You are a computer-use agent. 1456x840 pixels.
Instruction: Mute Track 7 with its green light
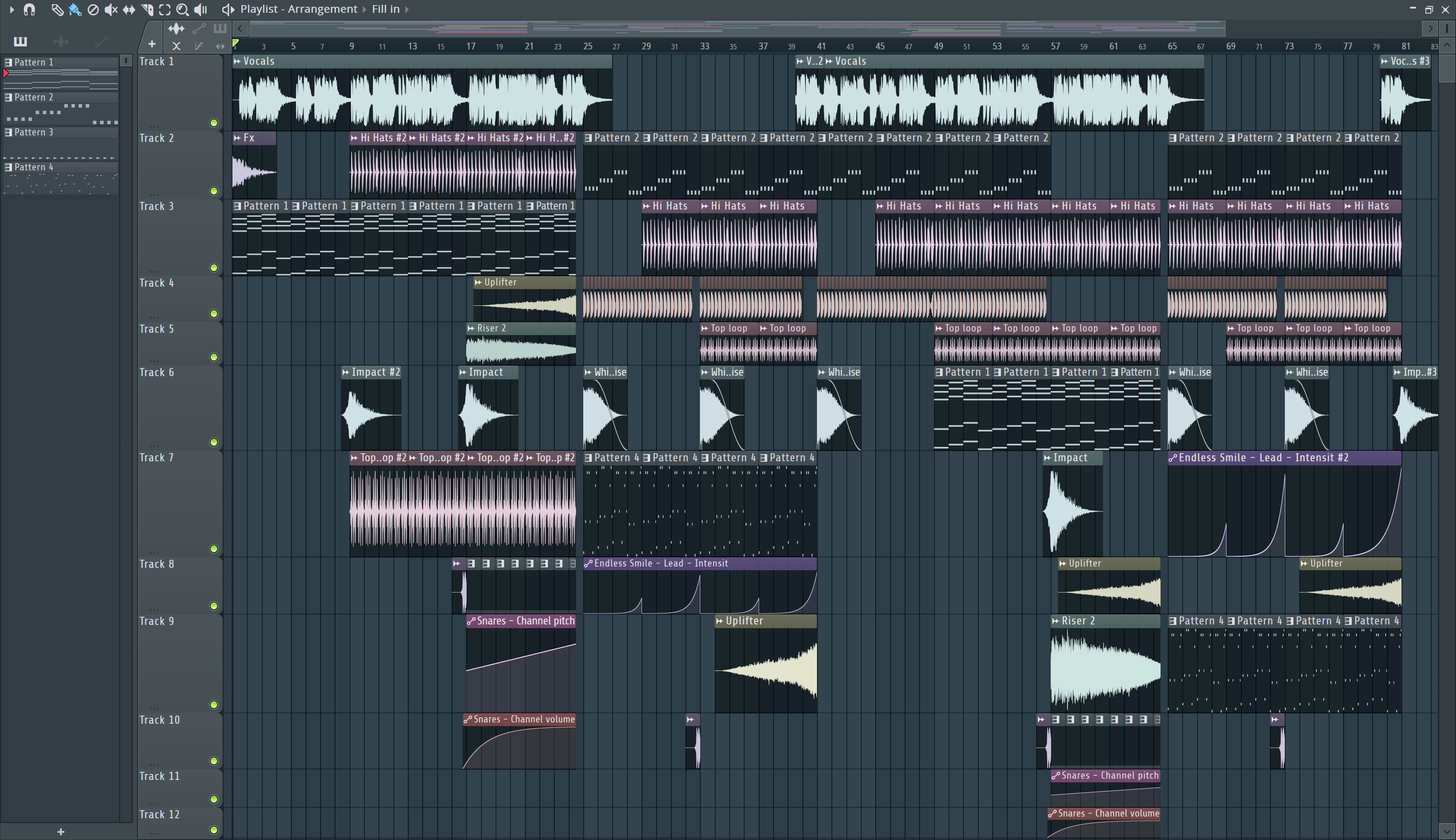click(x=214, y=549)
